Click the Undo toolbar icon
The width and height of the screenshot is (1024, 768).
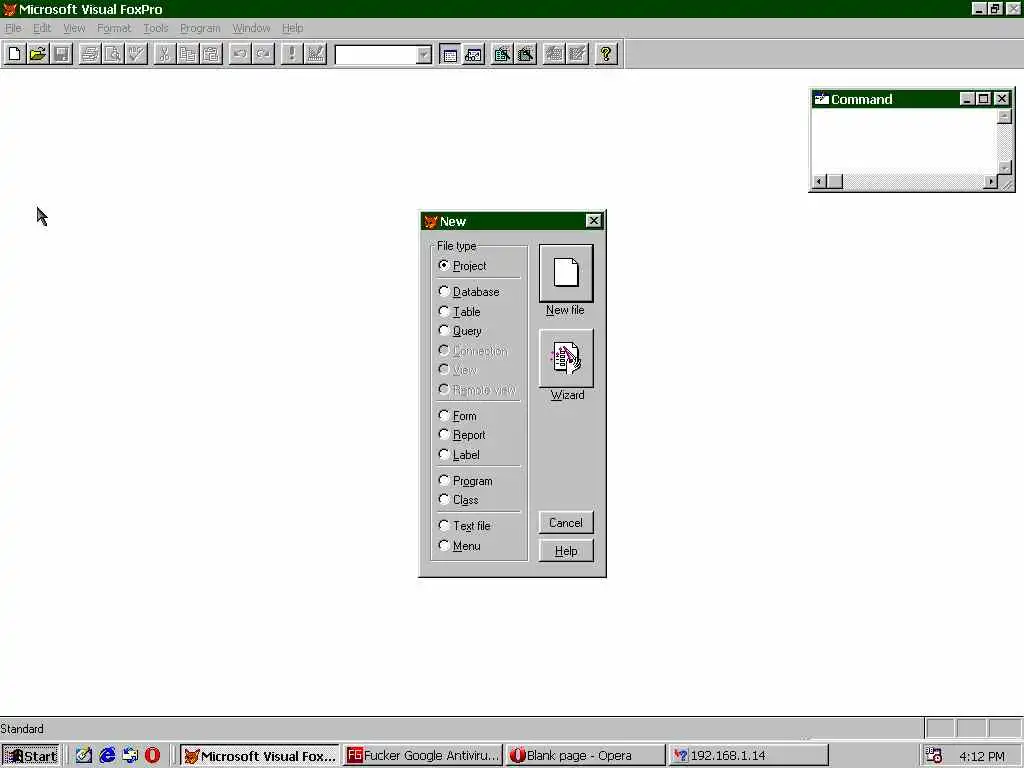coord(240,54)
